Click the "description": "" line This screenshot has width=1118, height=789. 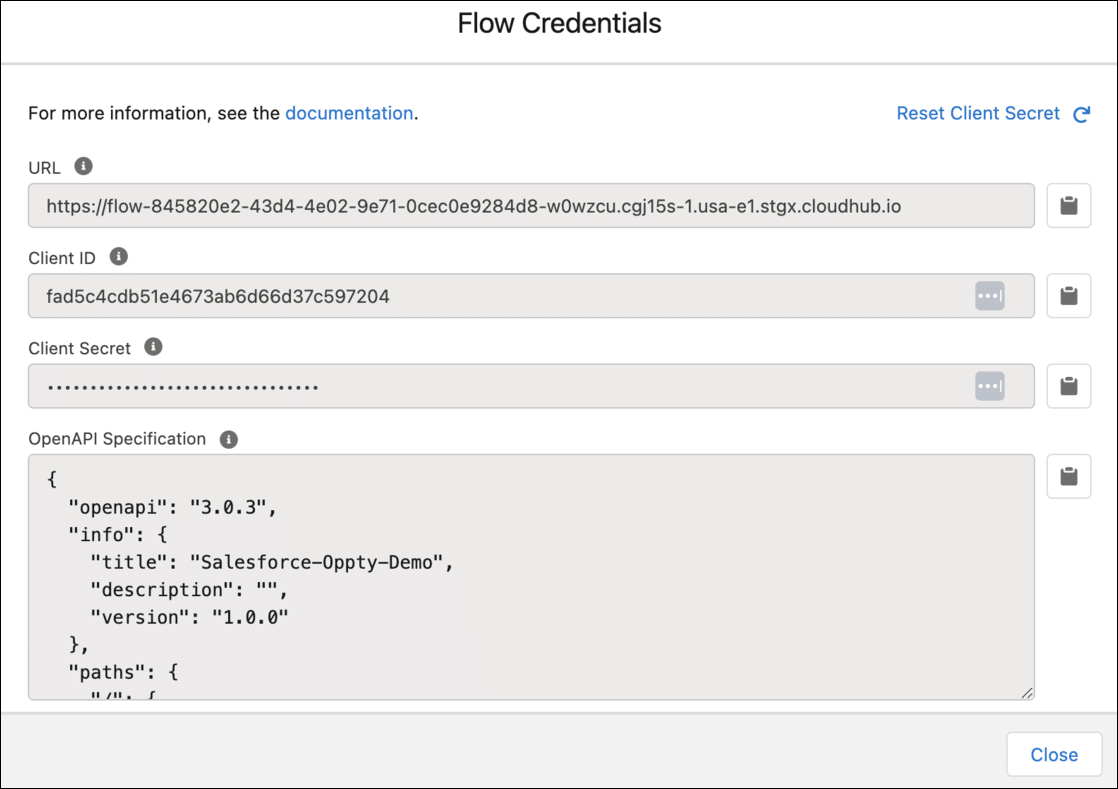point(189,590)
